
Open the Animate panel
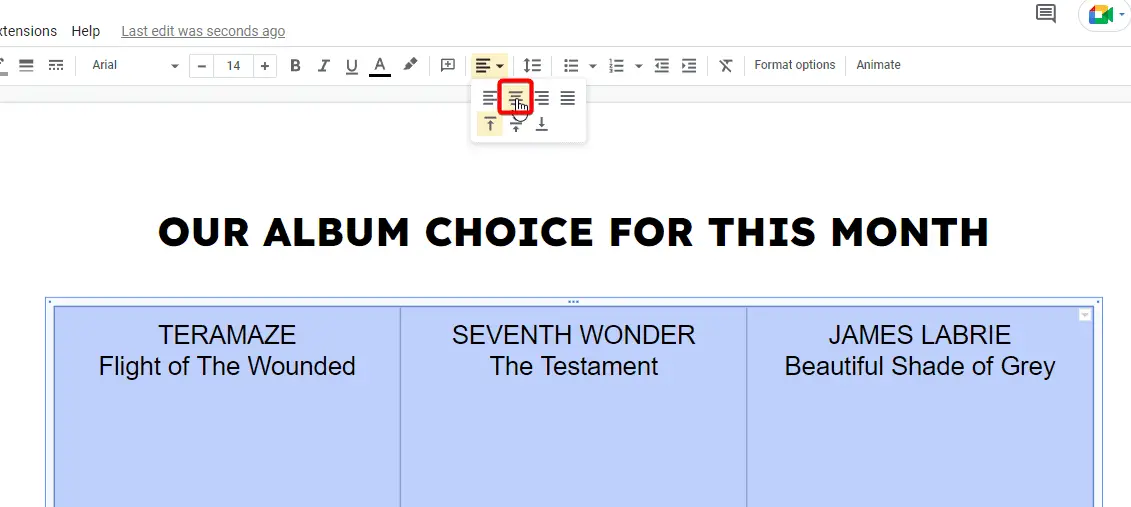pyautogui.click(x=878, y=65)
